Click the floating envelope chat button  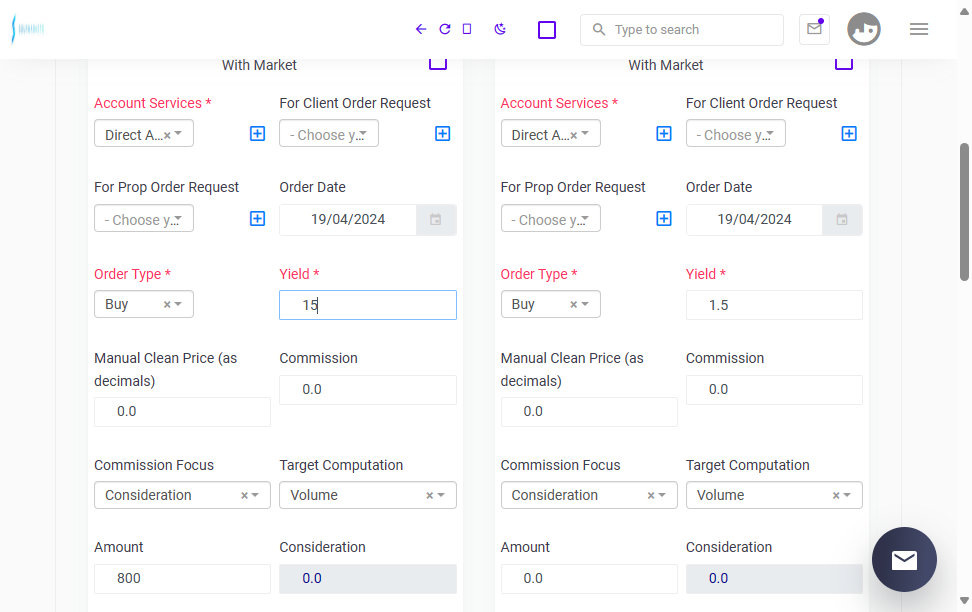coord(904,559)
